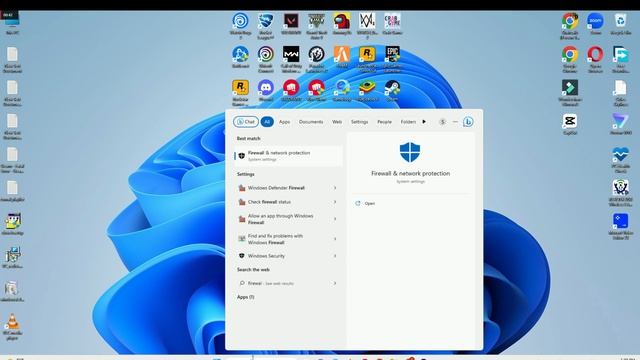Select the All search filter
This screenshot has height=360, width=640.
267,122
